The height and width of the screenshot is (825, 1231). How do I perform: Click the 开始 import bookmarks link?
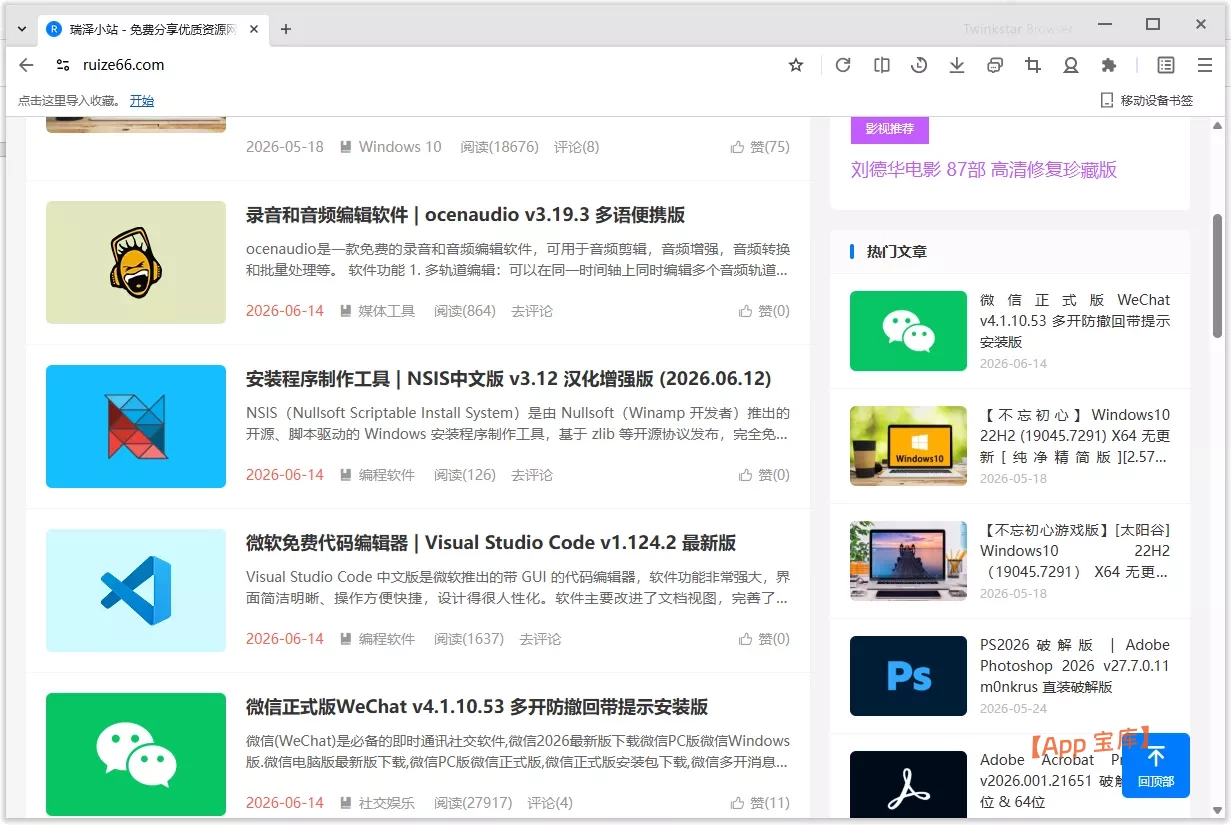coord(142,100)
